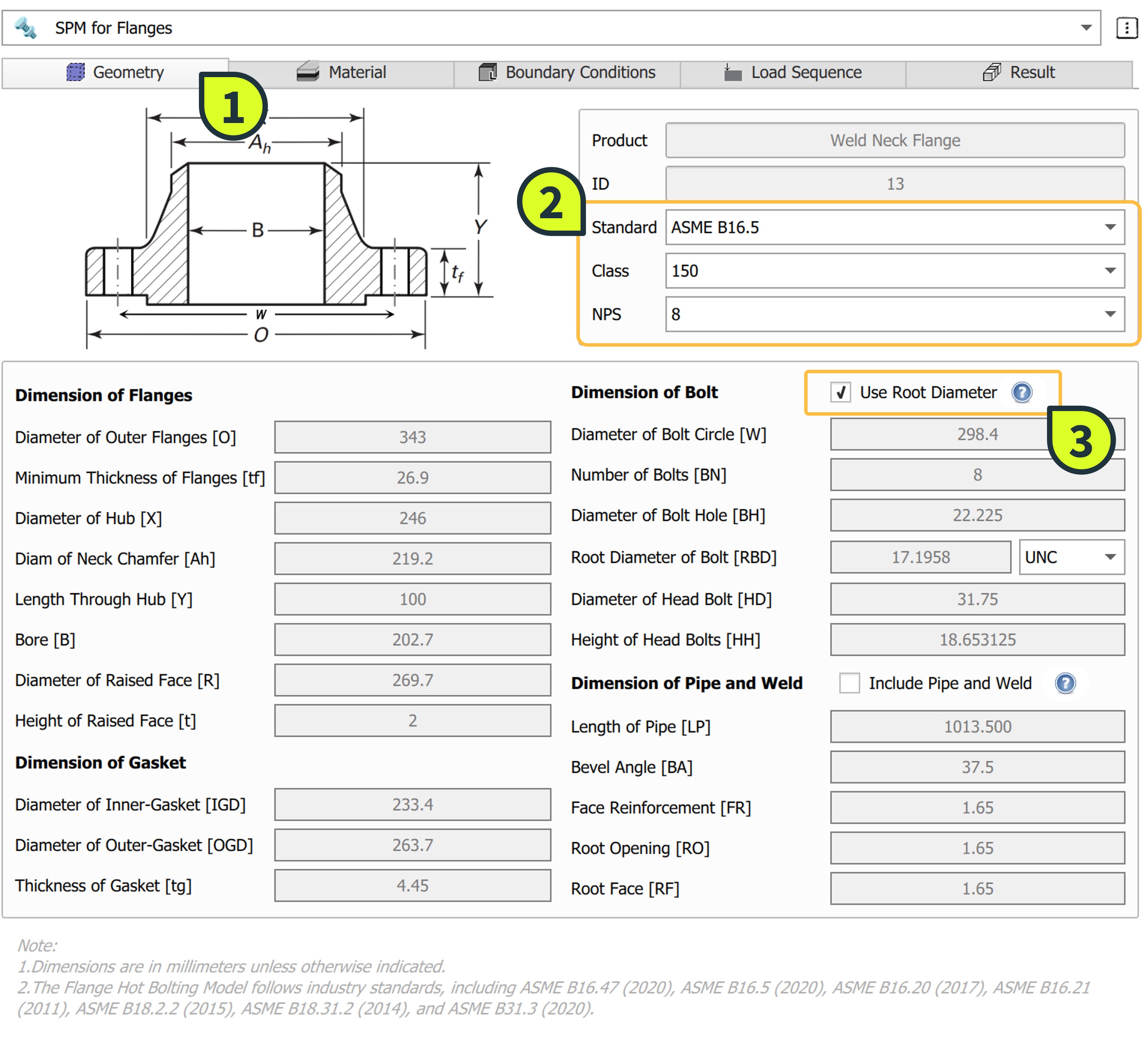Open help for Include Pipe and Weld

tap(1065, 683)
